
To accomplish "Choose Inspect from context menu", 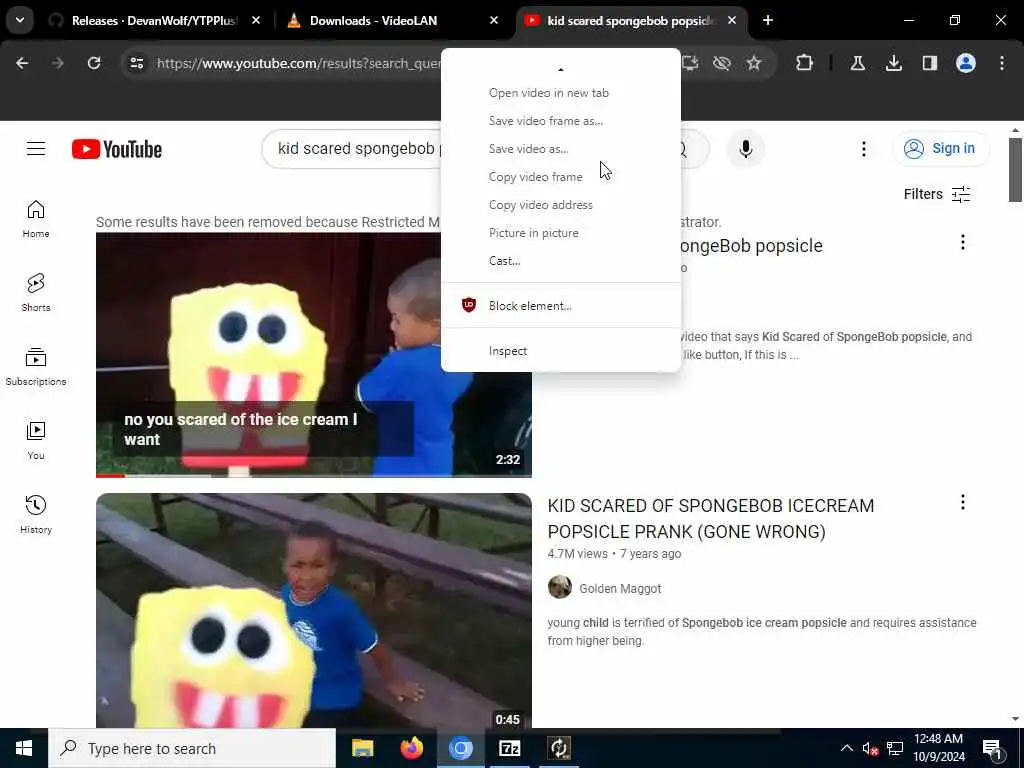I will pos(560,351).
